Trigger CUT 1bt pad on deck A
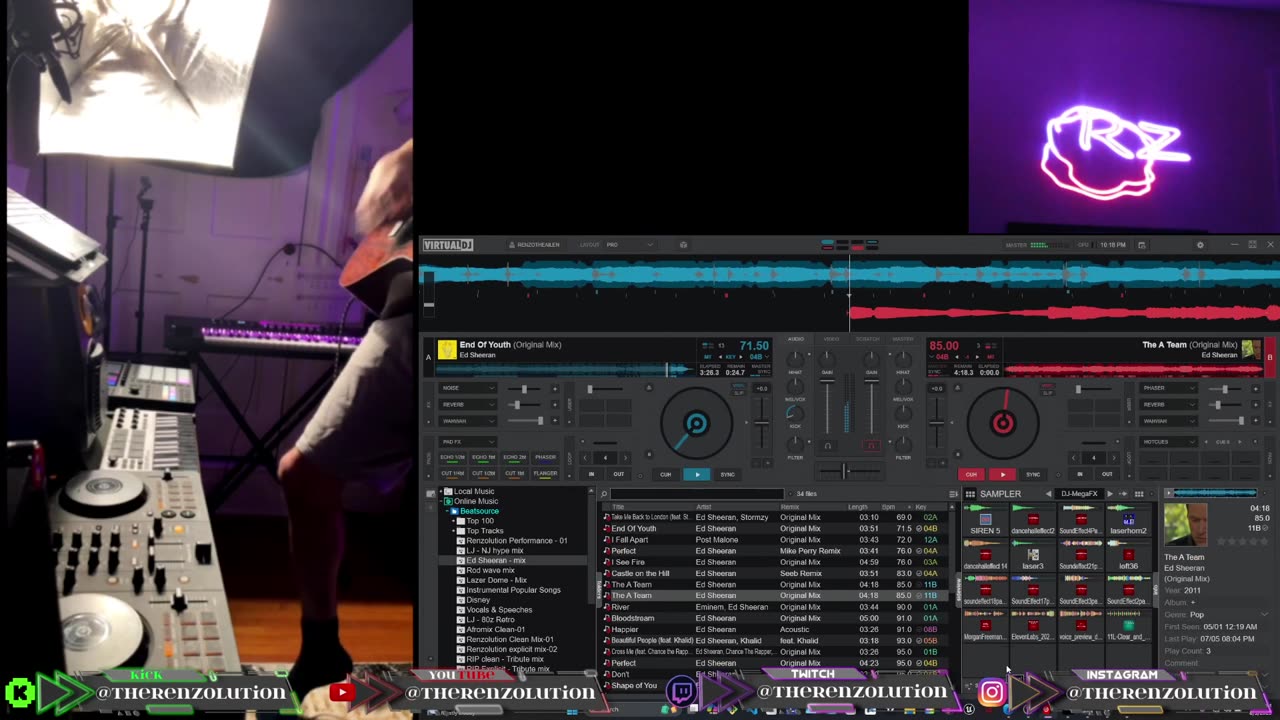 (x=514, y=473)
